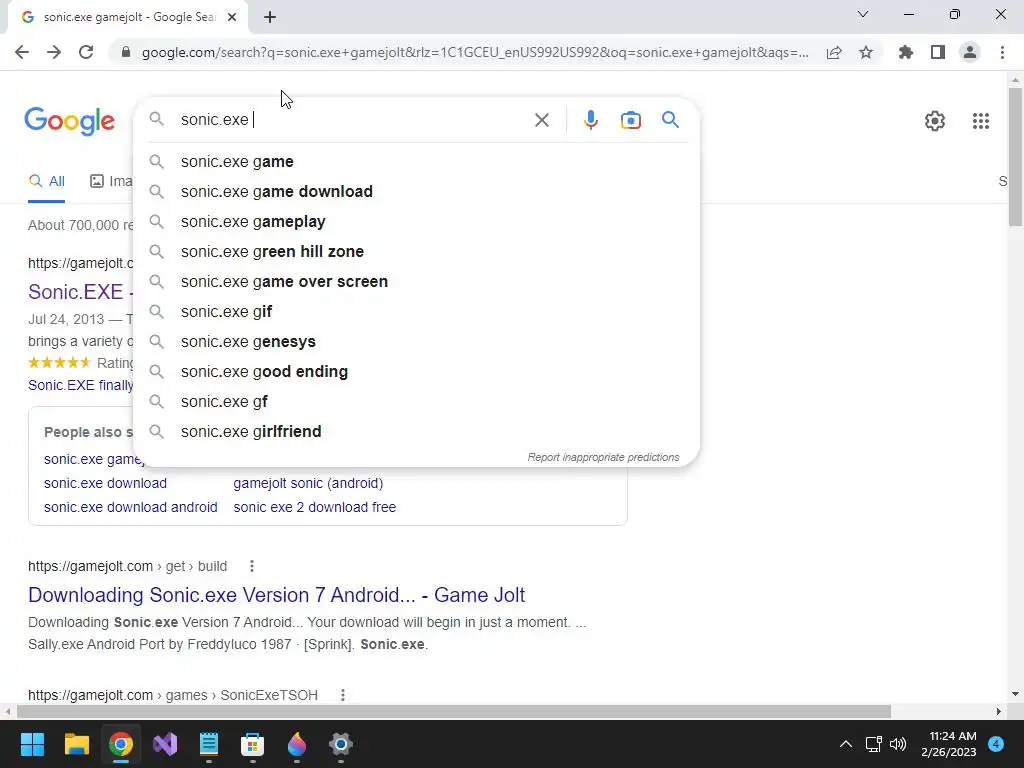1024x768 pixels.
Task: Bookmark this tab with the star
Action: [x=866, y=52]
